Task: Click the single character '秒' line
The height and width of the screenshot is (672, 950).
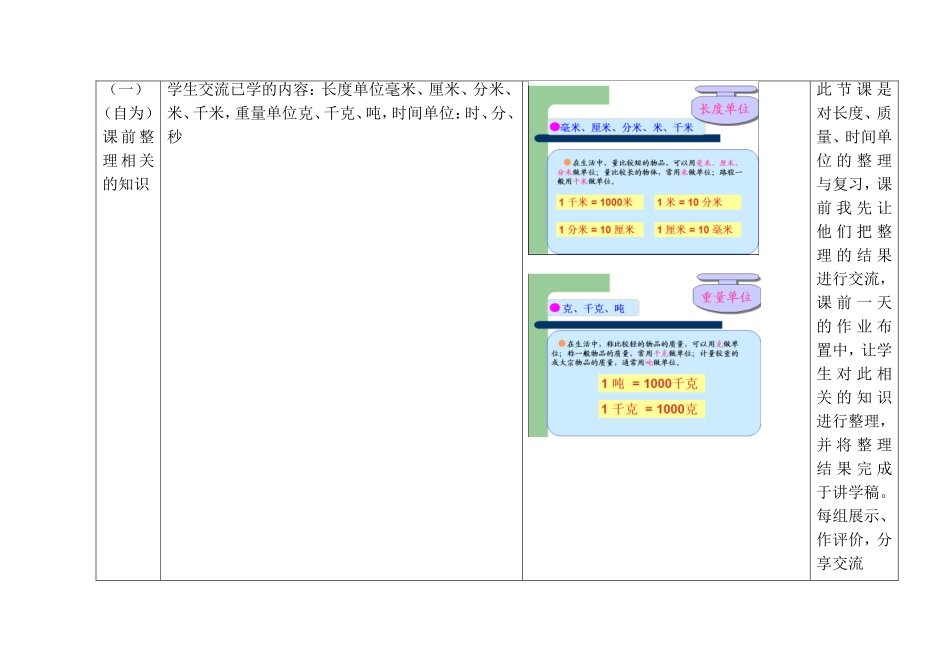Action: pyautogui.click(x=175, y=137)
